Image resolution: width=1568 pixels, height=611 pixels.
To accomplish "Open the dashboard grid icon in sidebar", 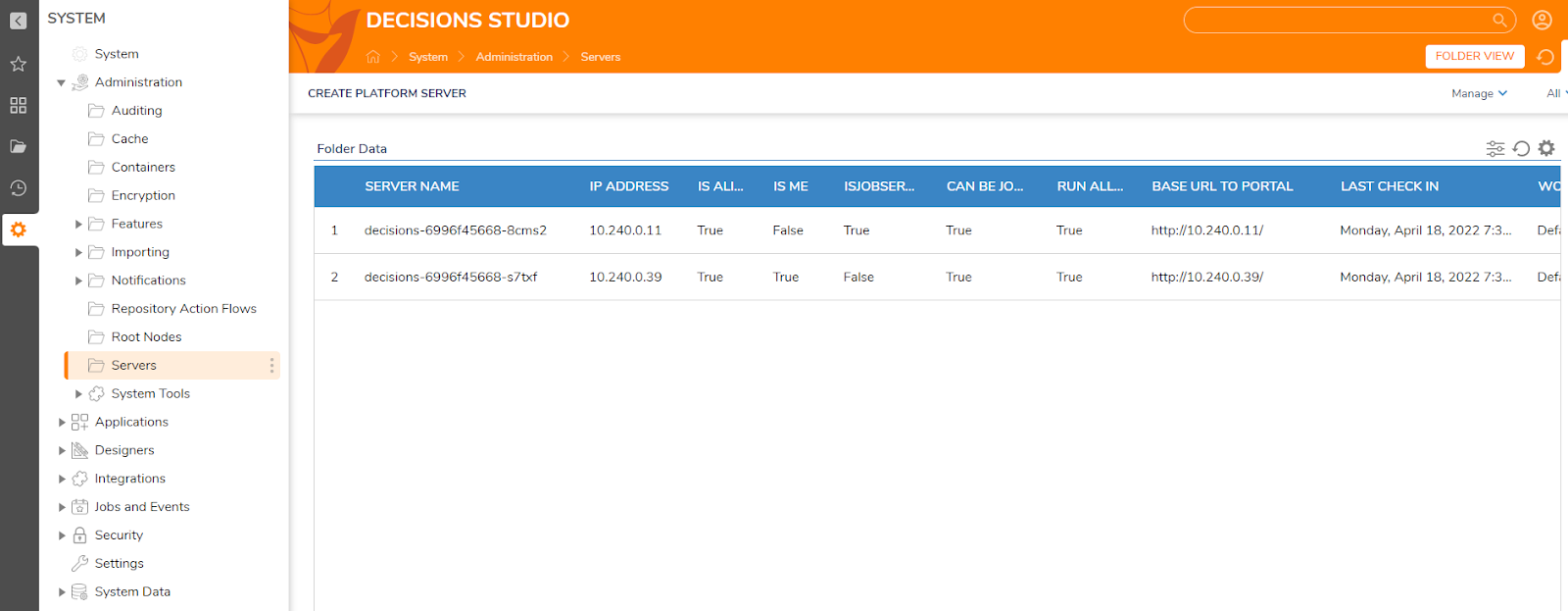I will (18, 105).
